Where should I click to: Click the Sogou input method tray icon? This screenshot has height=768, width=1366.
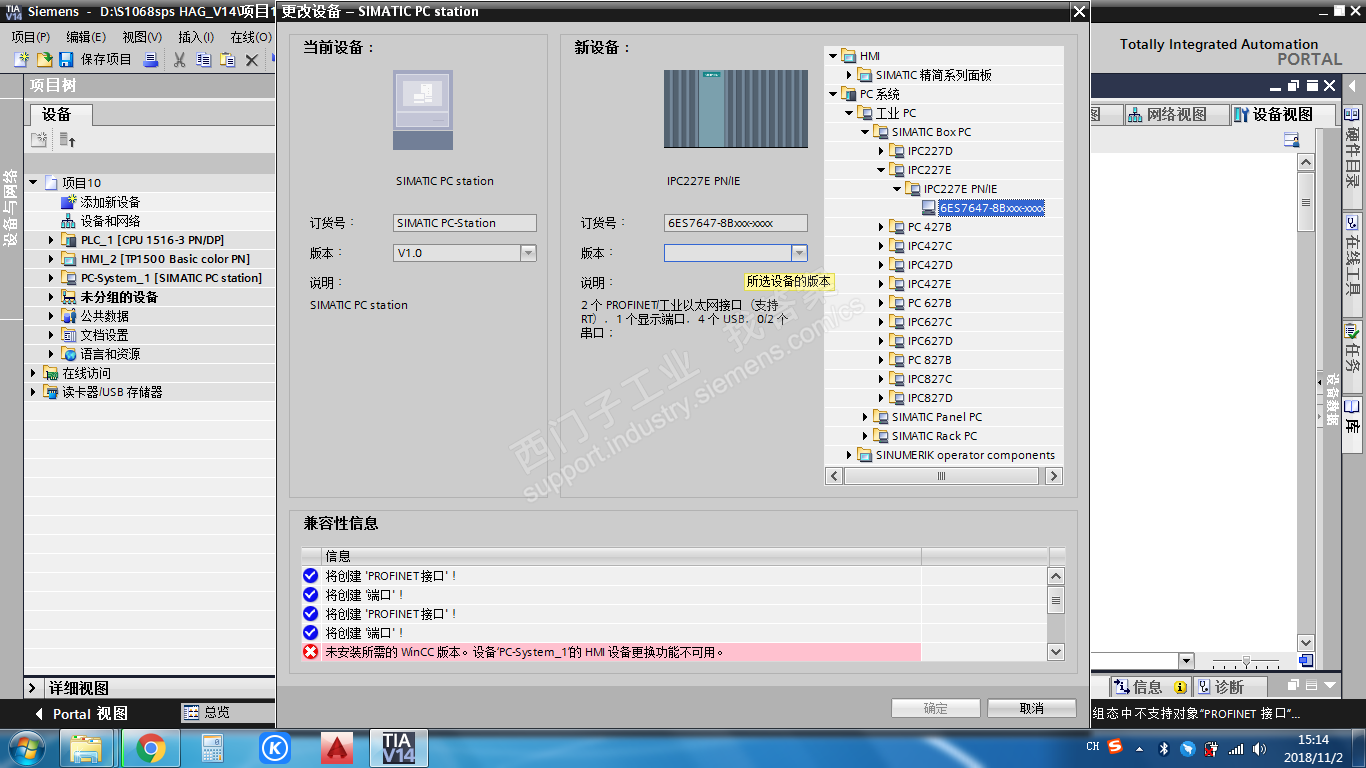pyautogui.click(x=1115, y=747)
